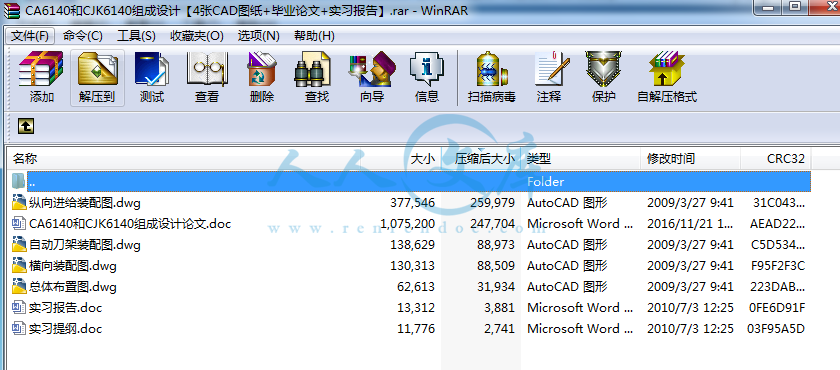The height and width of the screenshot is (370, 840).
Task: Click the date 2016/11/21 entry
Action: (x=691, y=224)
